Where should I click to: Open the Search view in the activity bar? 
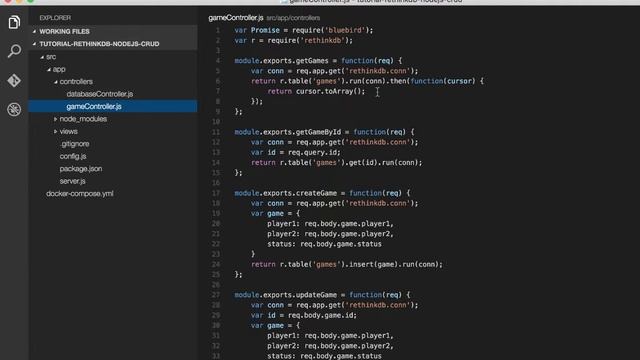click(x=14, y=51)
